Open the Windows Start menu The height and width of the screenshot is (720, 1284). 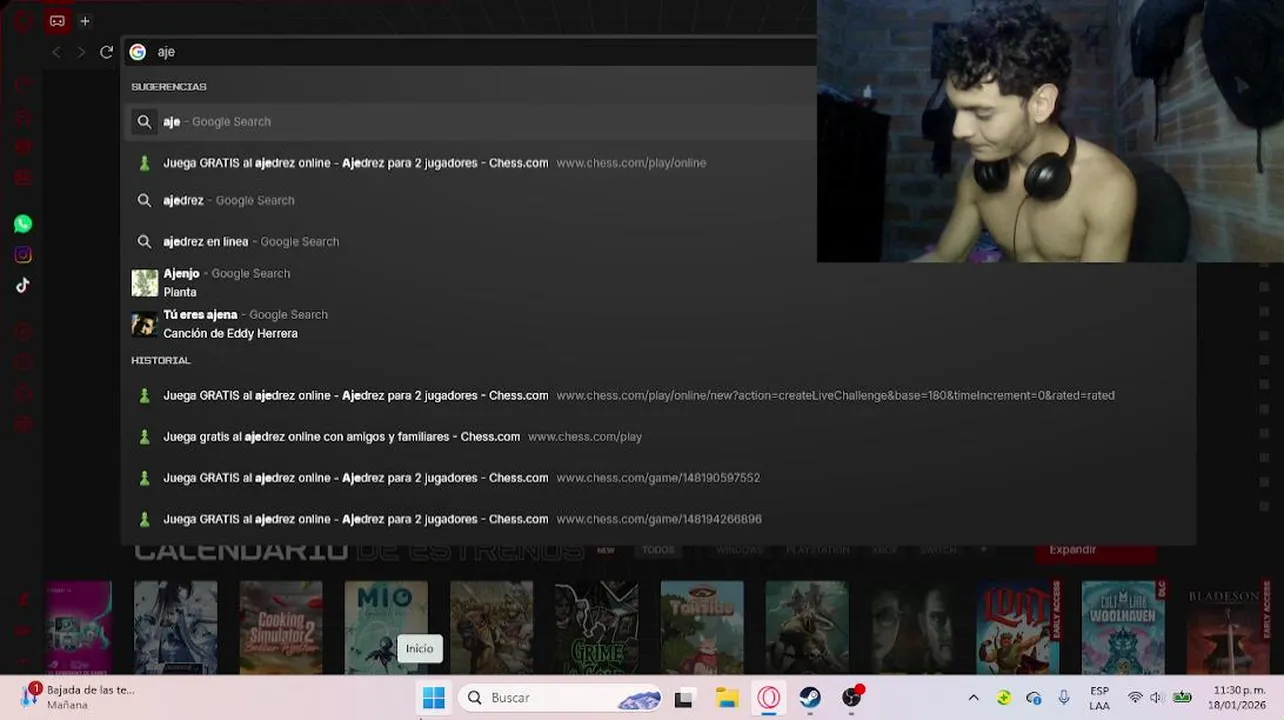[434, 698]
